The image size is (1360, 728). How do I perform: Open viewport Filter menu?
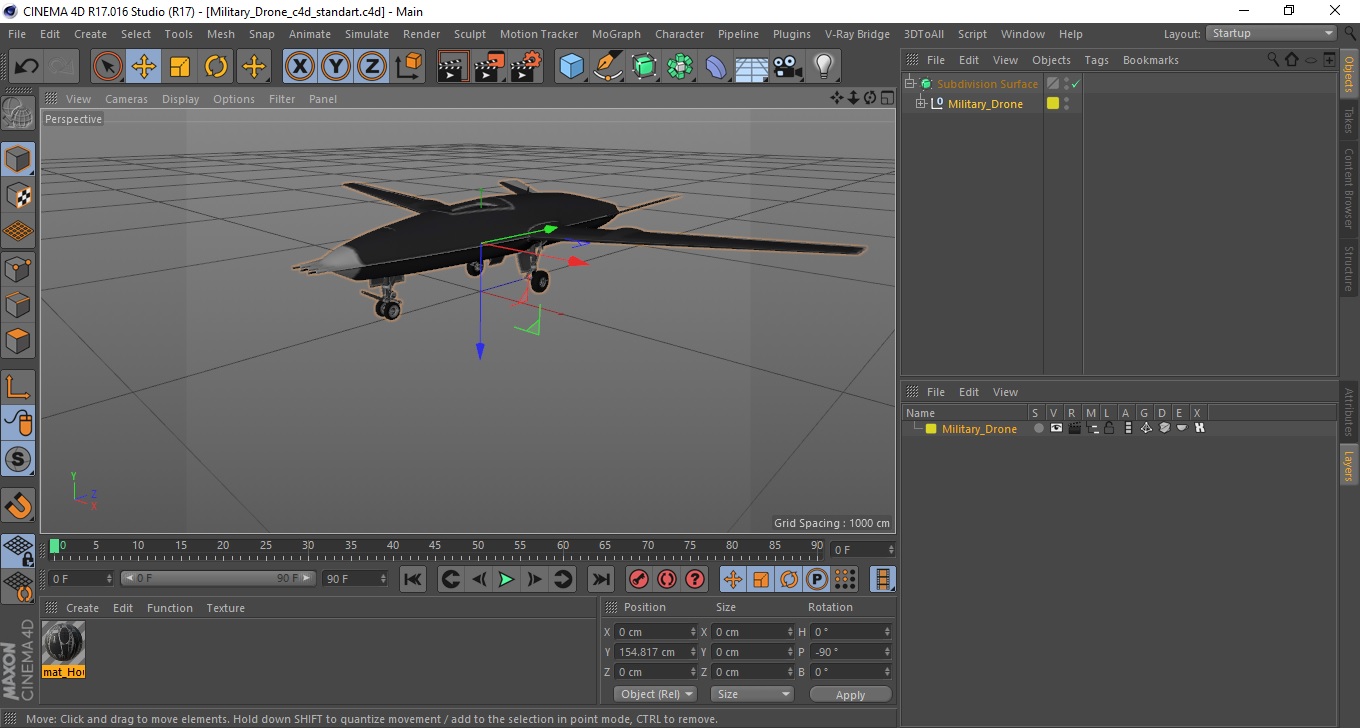[282, 99]
